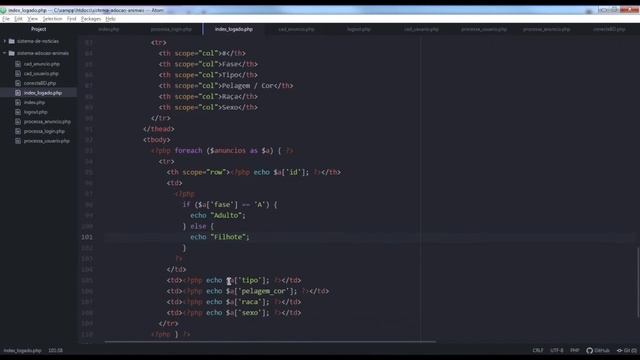This screenshot has height=360, width=640.
Task: Open cad_usuario.php from the project tree
Action: coord(41,74)
